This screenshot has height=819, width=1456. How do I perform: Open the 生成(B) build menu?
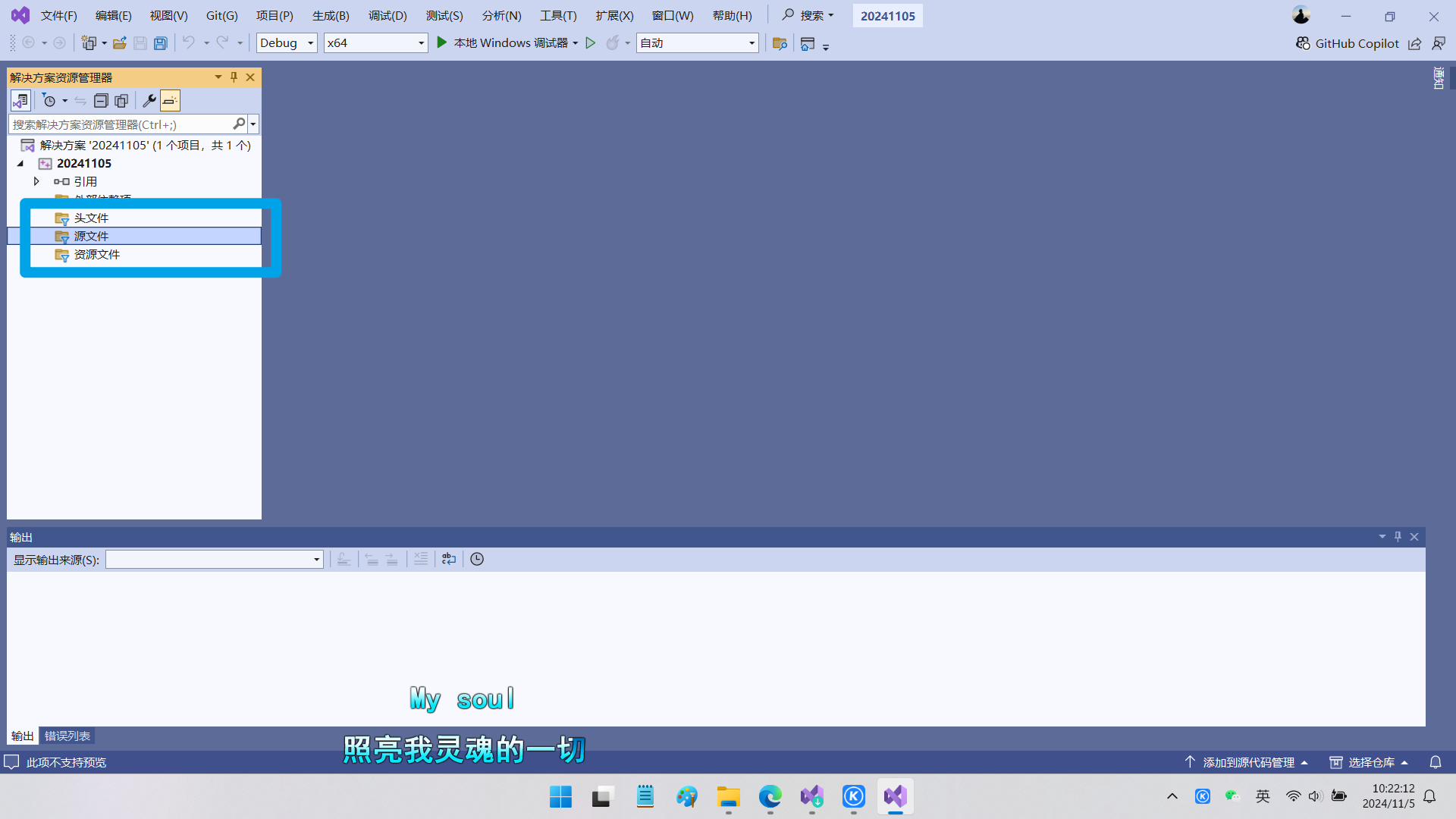331,16
